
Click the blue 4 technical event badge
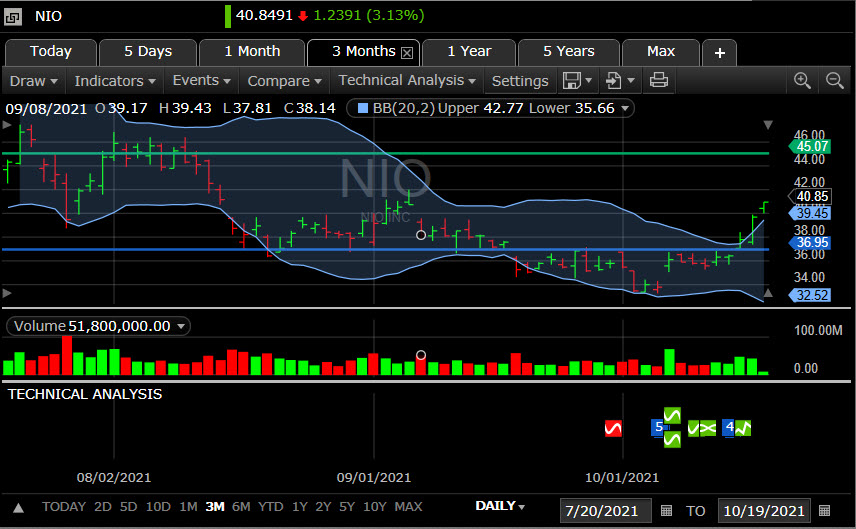729,427
